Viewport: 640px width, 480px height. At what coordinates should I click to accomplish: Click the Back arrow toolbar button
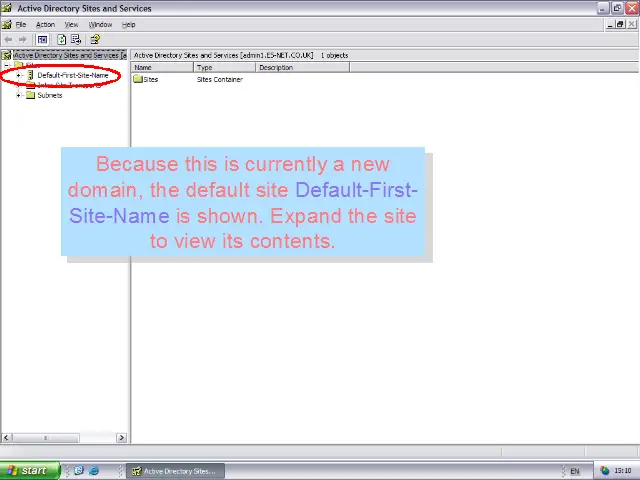[x=8, y=40]
